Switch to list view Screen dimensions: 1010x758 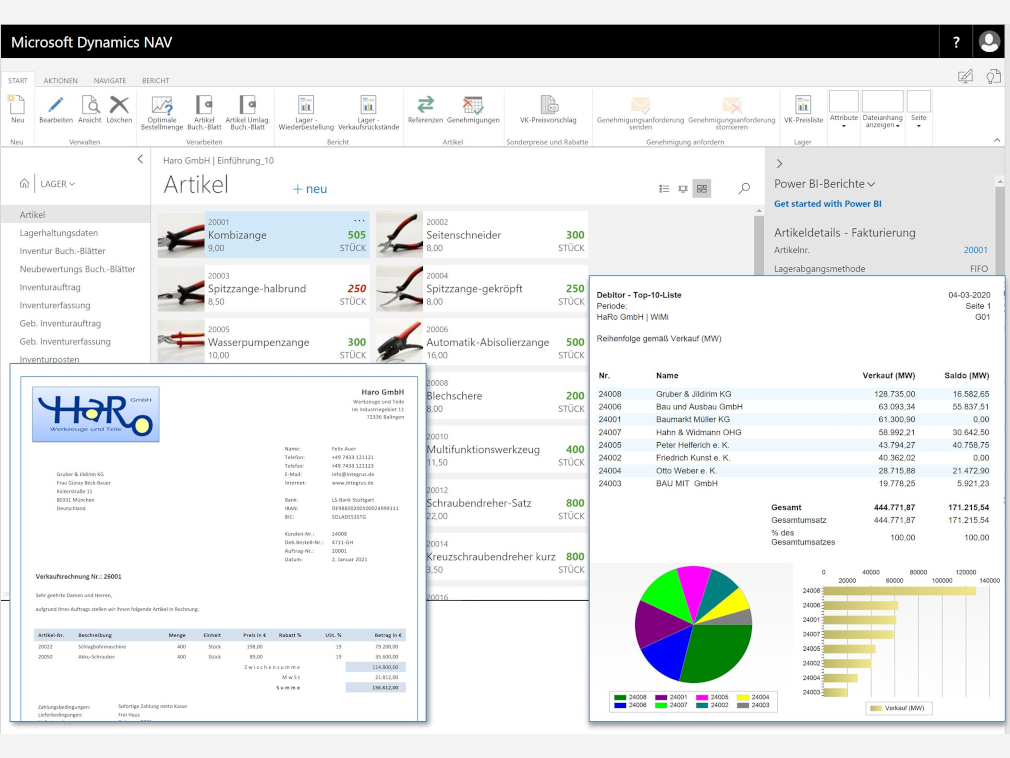[663, 188]
